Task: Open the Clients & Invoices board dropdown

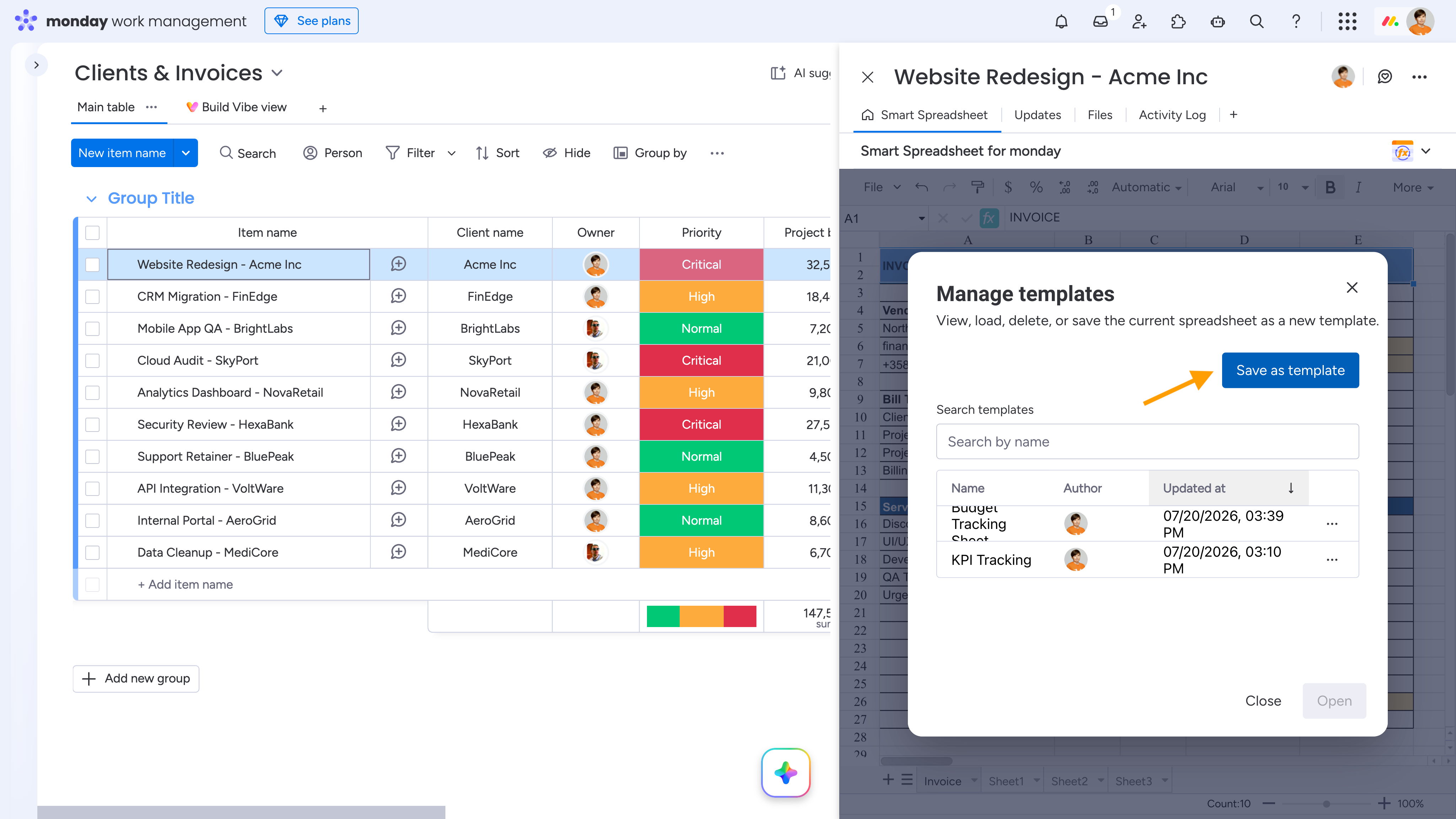Action: tap(277, 73)
